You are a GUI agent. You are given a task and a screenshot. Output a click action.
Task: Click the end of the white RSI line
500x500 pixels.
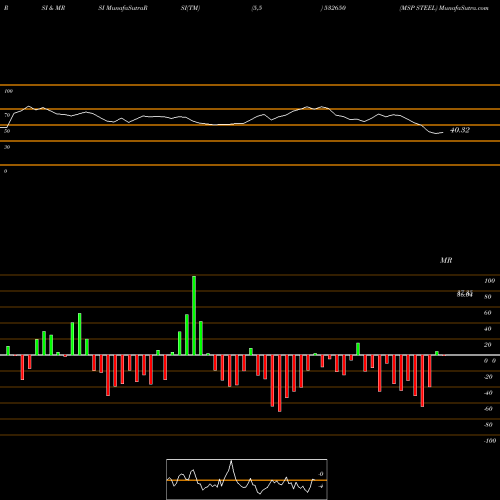tap(443, 133)
